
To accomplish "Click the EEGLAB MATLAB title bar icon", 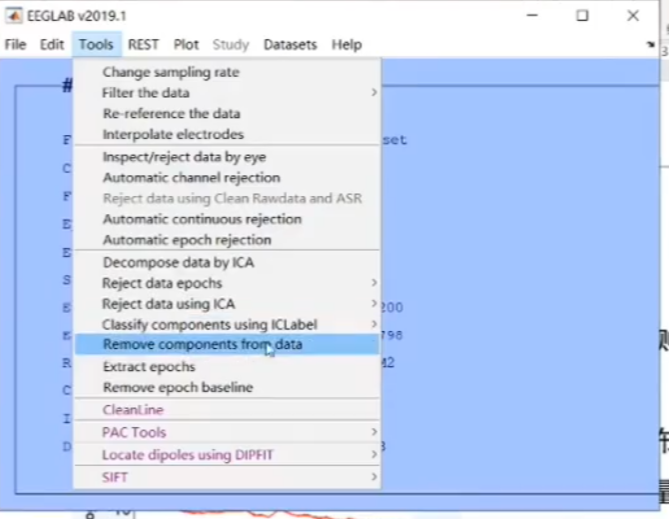I will (16, 16).
